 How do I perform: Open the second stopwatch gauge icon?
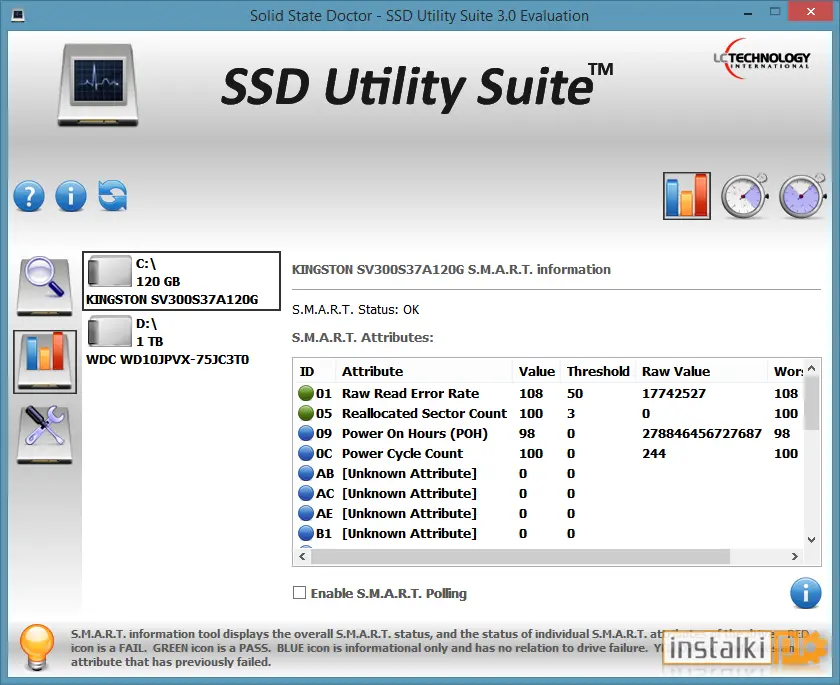coord(802,196)
